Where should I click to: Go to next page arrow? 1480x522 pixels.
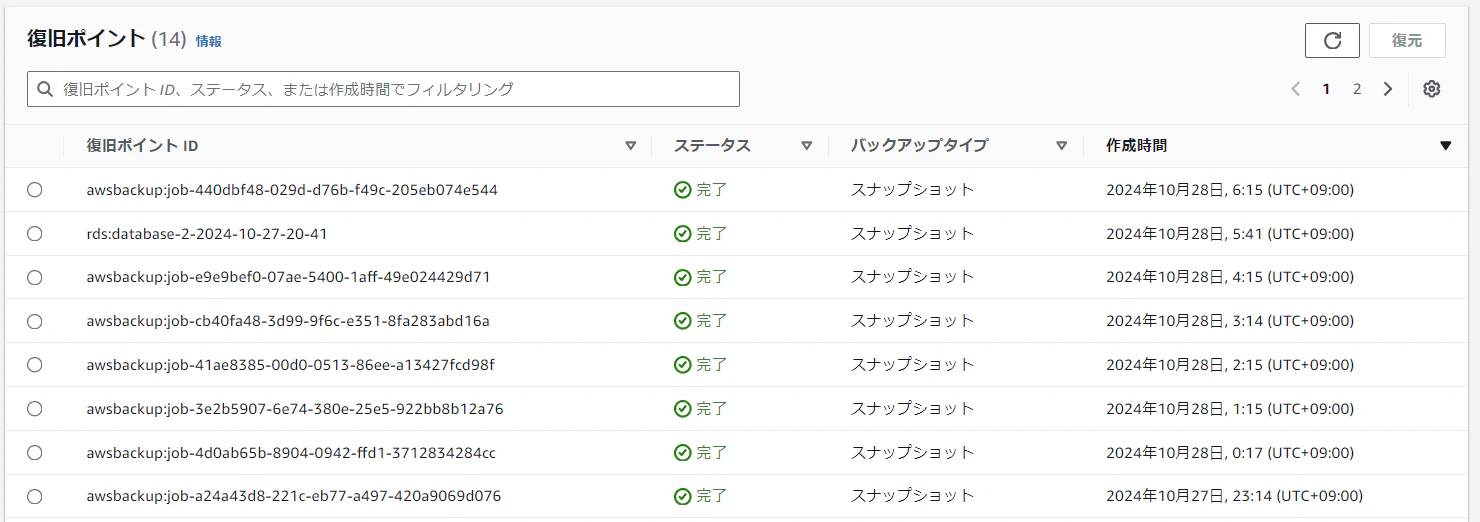point(1388,89)
